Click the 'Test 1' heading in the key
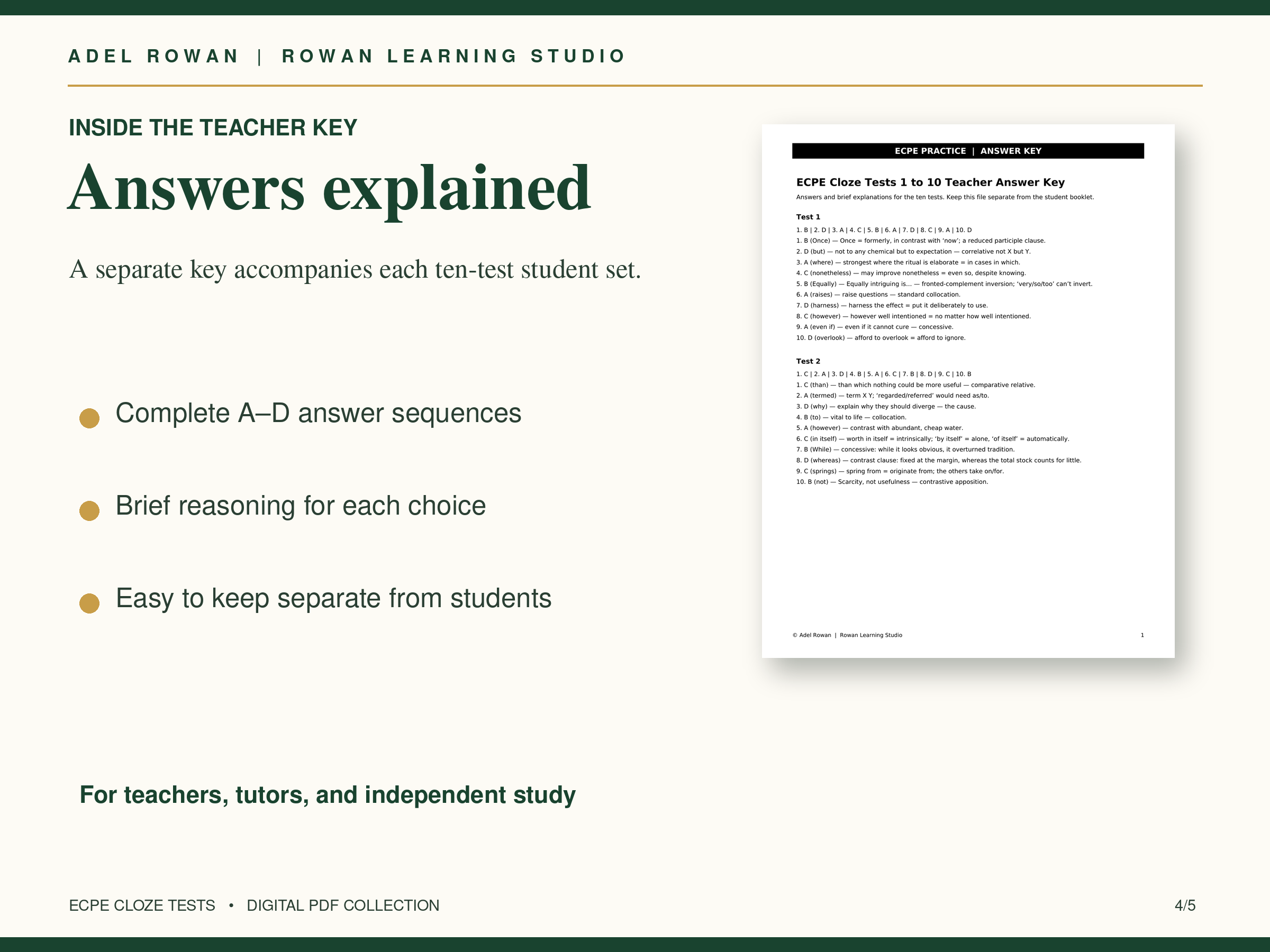This screenshot has height=952, width=1270. point(808,217)
